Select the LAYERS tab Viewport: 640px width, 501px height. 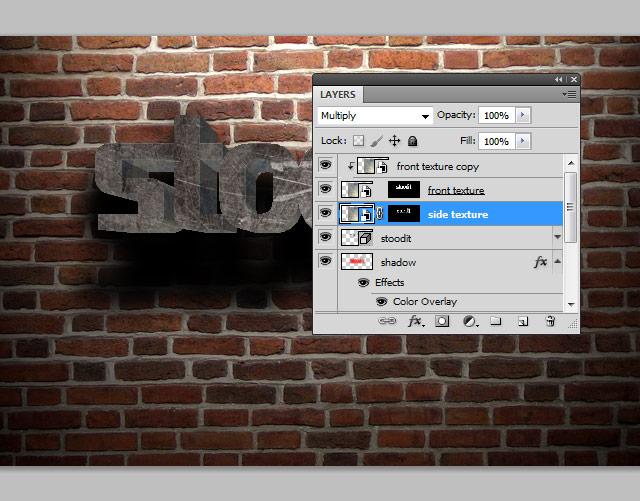pos(338,95)
